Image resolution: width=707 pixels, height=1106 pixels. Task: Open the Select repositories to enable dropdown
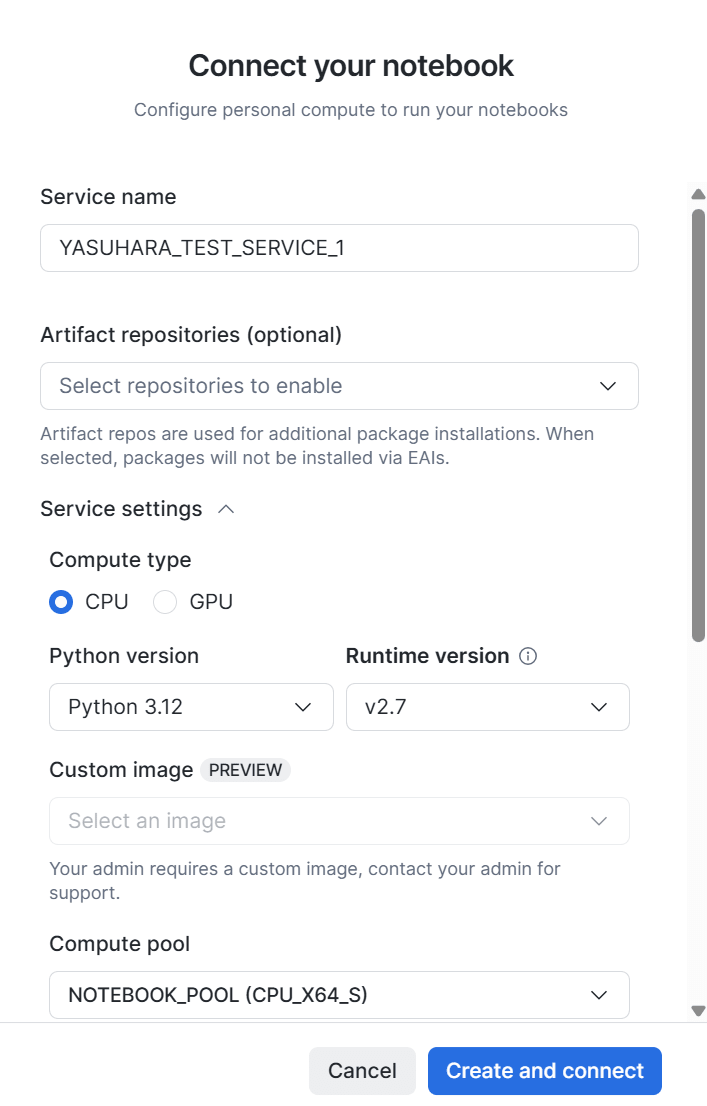(x=339, y=387)
